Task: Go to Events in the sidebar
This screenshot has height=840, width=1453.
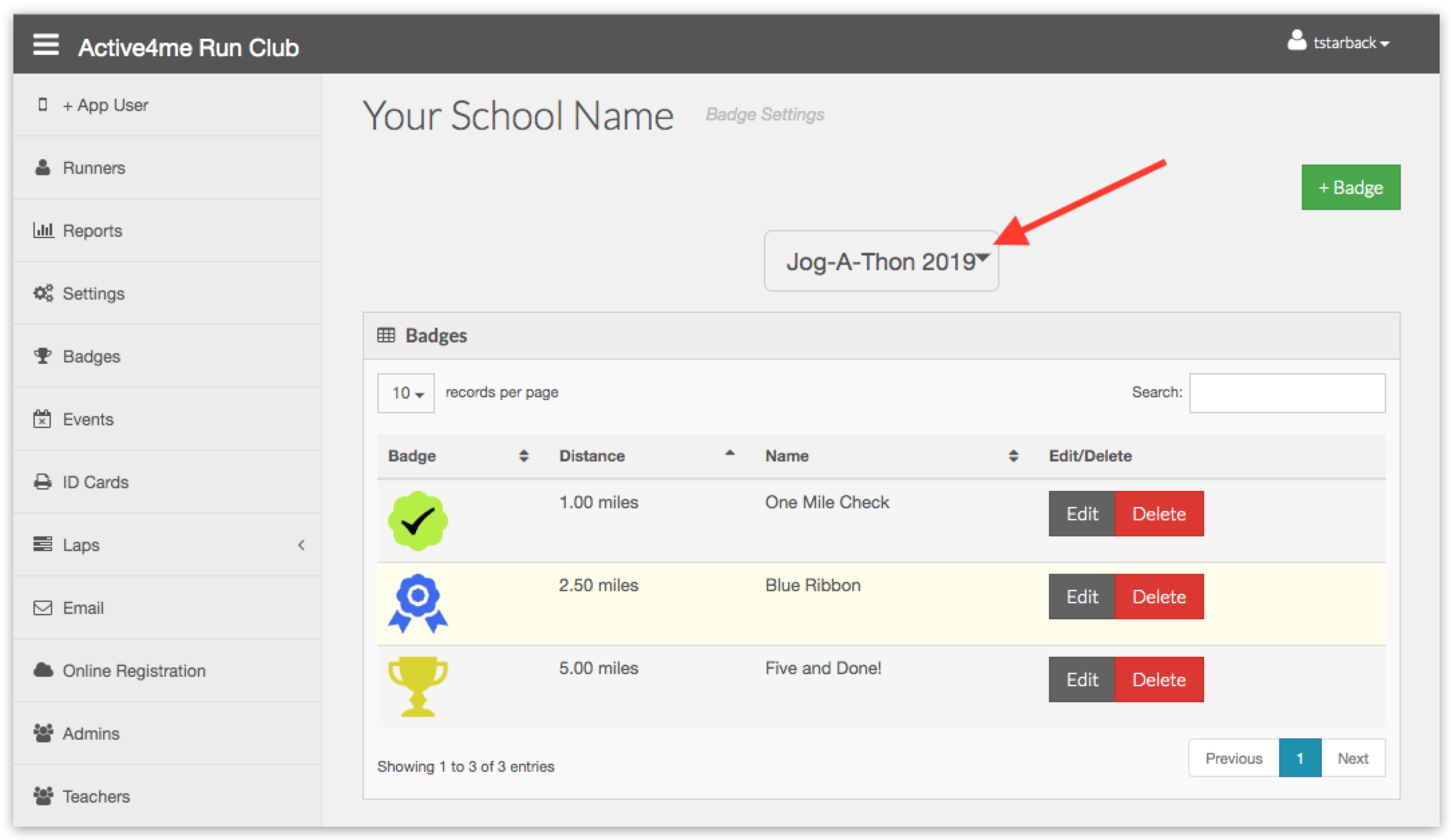Action: point(88,419)
